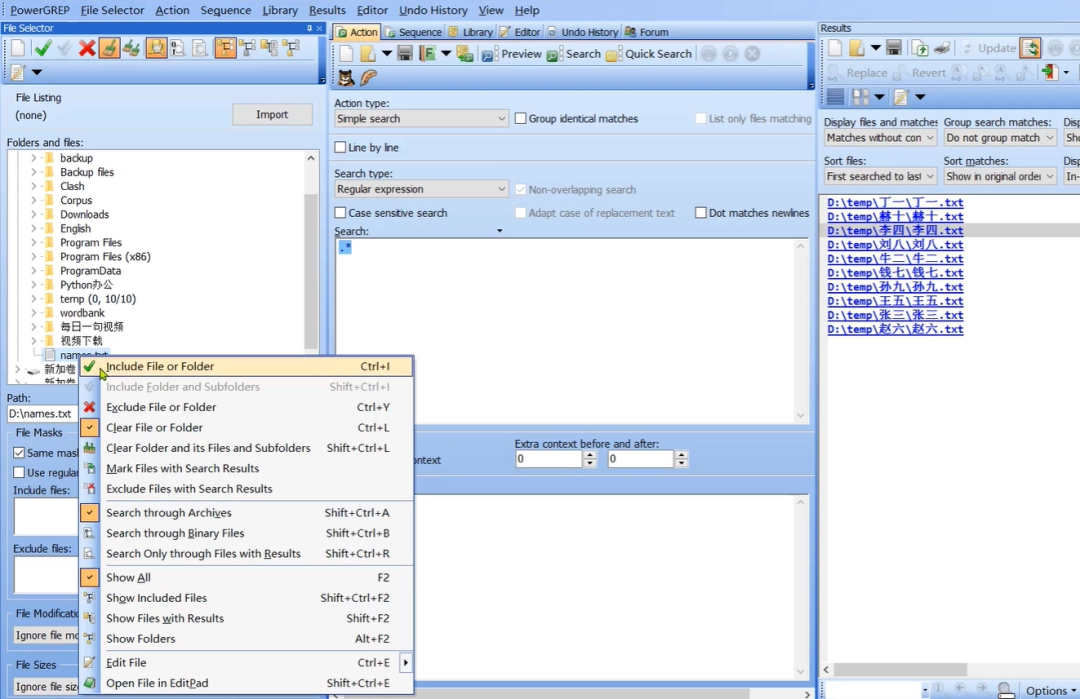Screen dimensions: 1080x699
Task: Click the single-brush clear icon in File Selector toolbar
Action: (109, 48)
